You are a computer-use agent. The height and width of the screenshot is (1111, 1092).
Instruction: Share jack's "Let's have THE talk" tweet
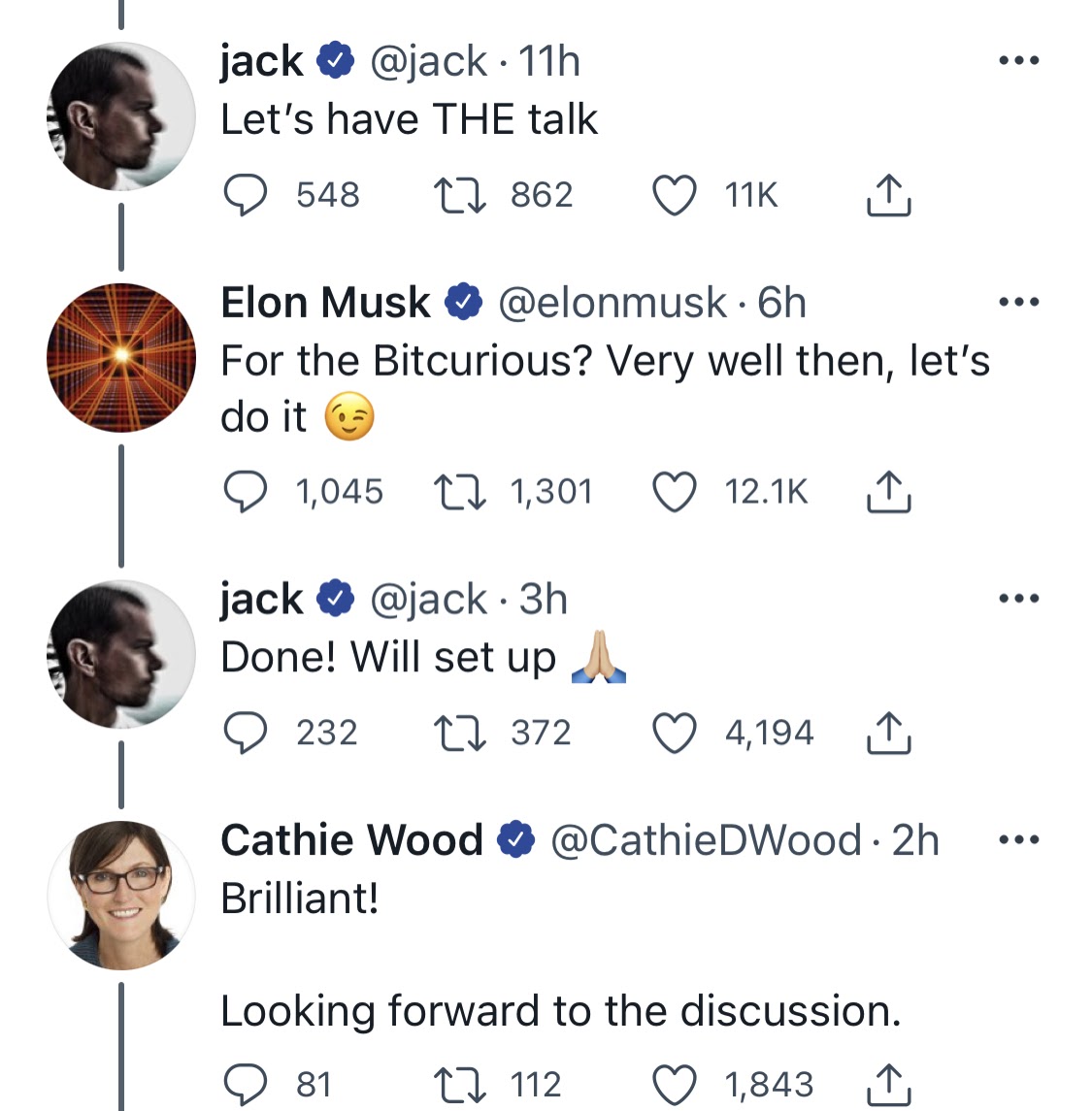click(x=888, y=194)
